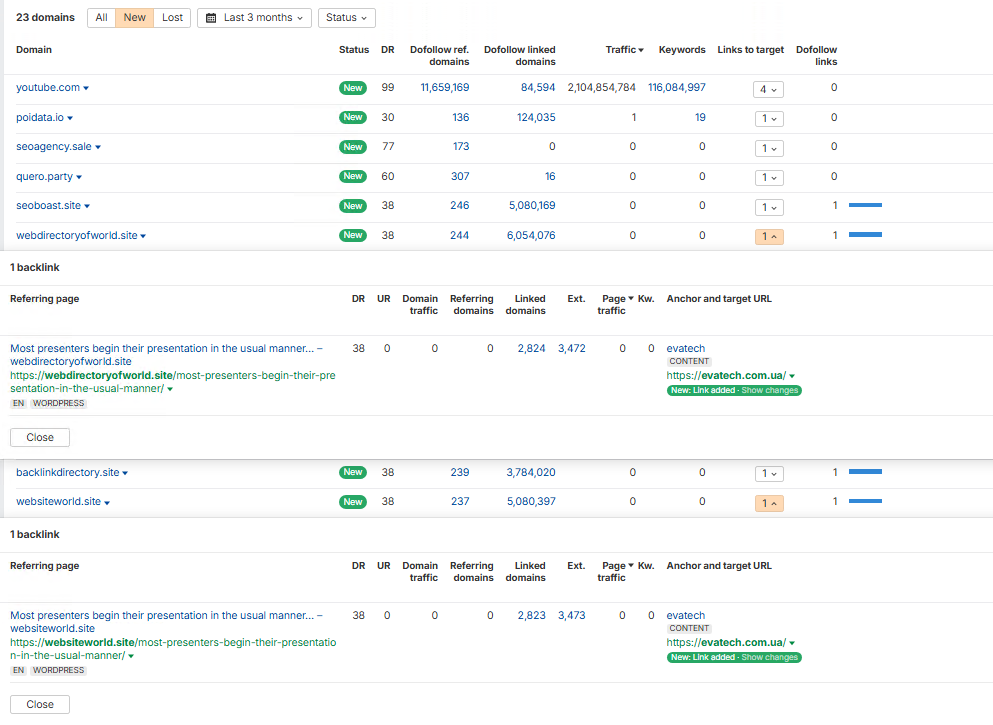The height and width of the screenshot is (725, 993).
Task: Expand links to target for youtube.com
Action: tap(768, 89)
